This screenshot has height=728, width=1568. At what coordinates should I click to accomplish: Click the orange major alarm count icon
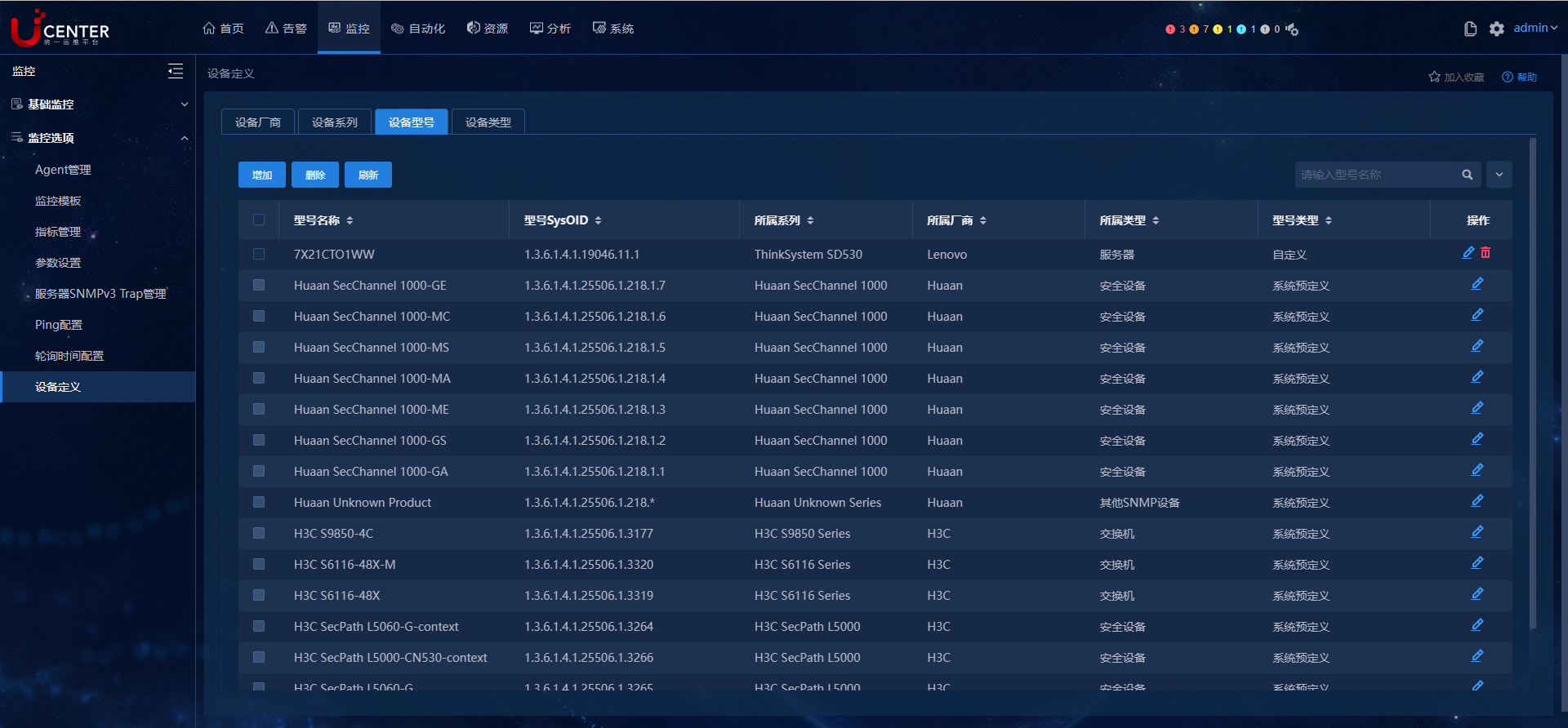coord(1194,29)
